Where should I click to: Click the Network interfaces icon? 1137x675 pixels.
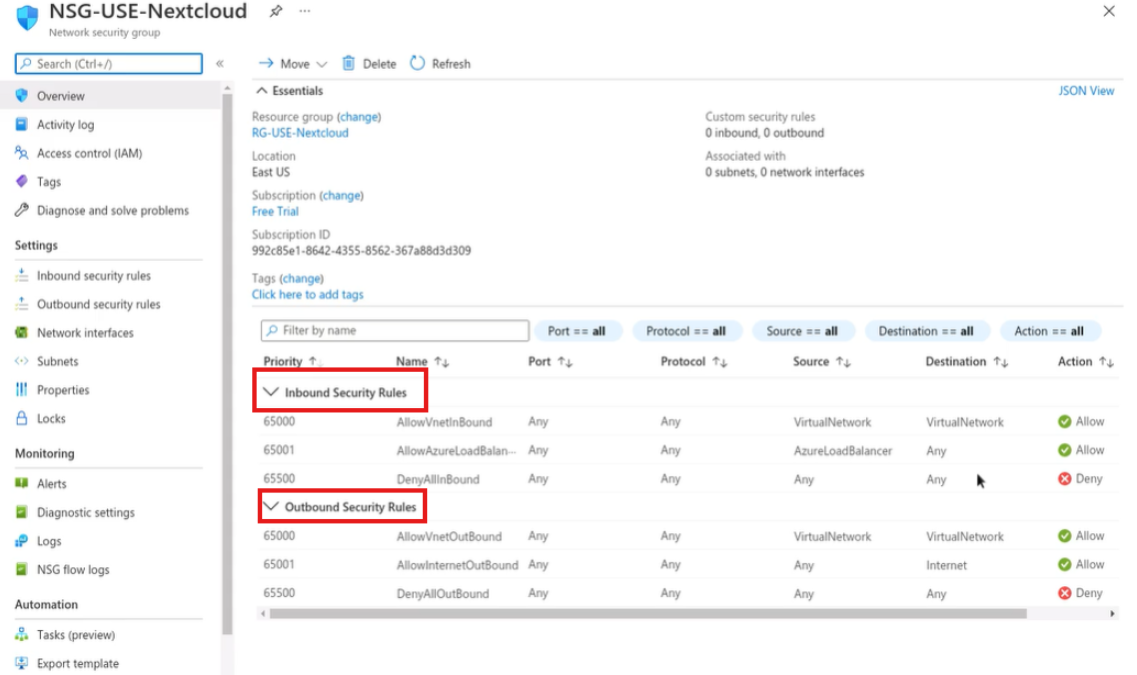point(22,333)
